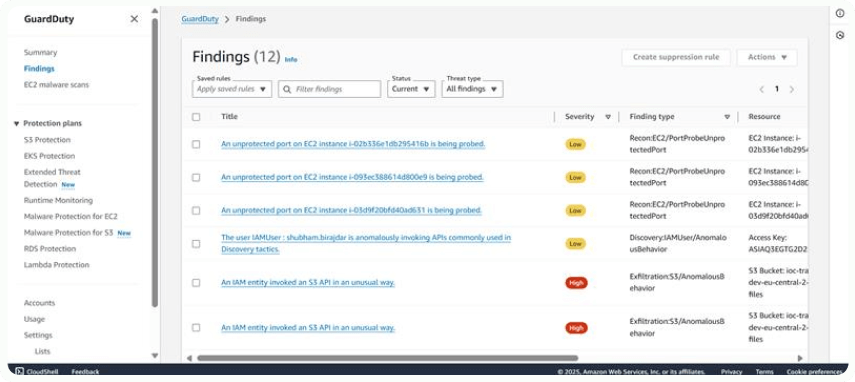Click the Feedback link in footer
Screen dimensions: 855x382
point(86,372)
